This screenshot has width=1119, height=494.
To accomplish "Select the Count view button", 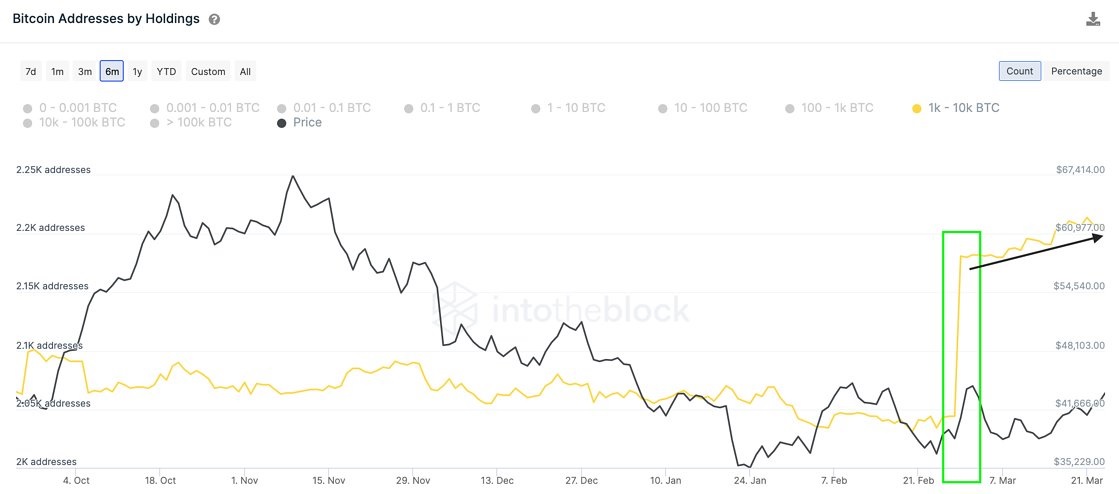I will point(1019,71).
